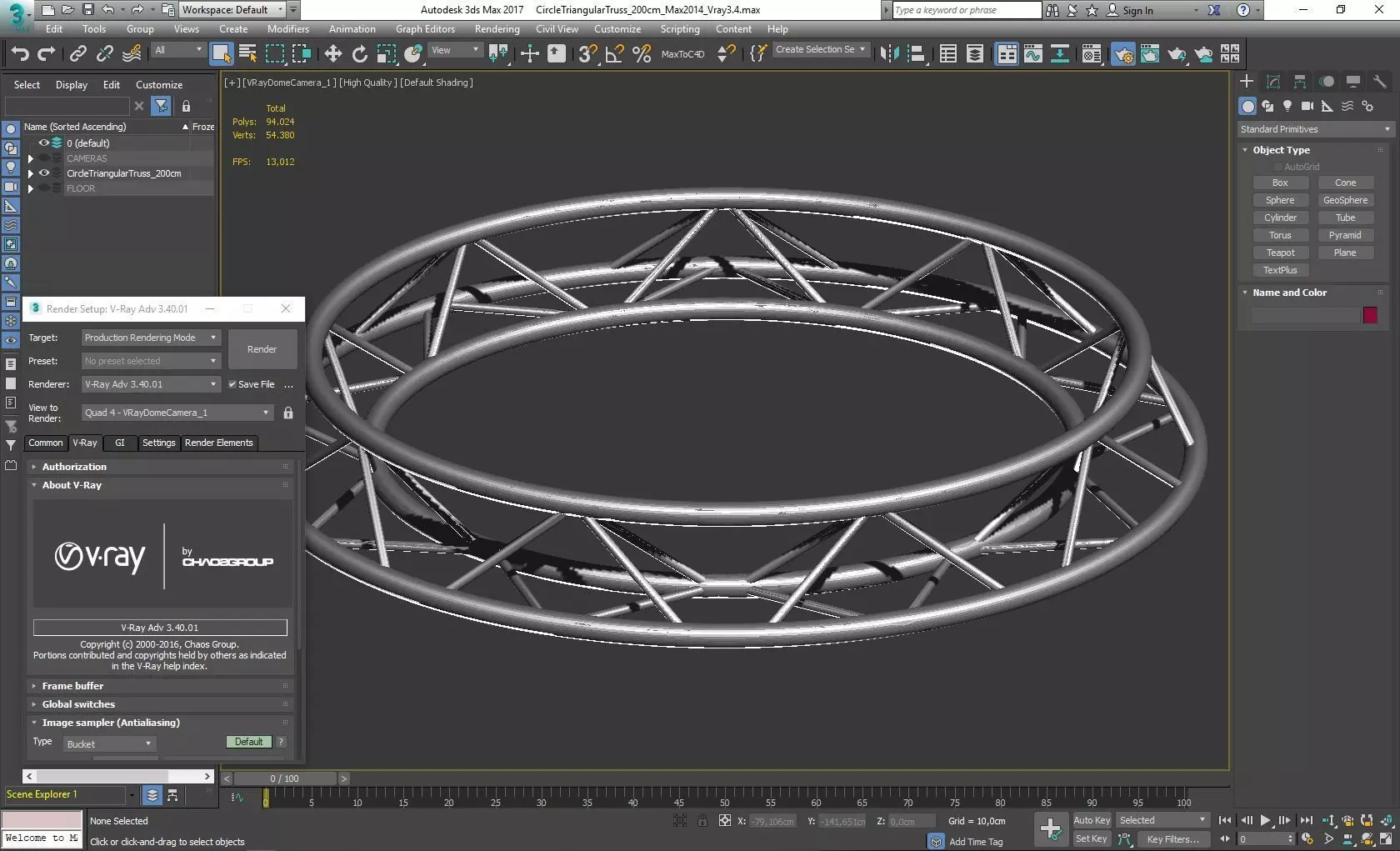Open the Rendering menu

[x=497, y=28]
